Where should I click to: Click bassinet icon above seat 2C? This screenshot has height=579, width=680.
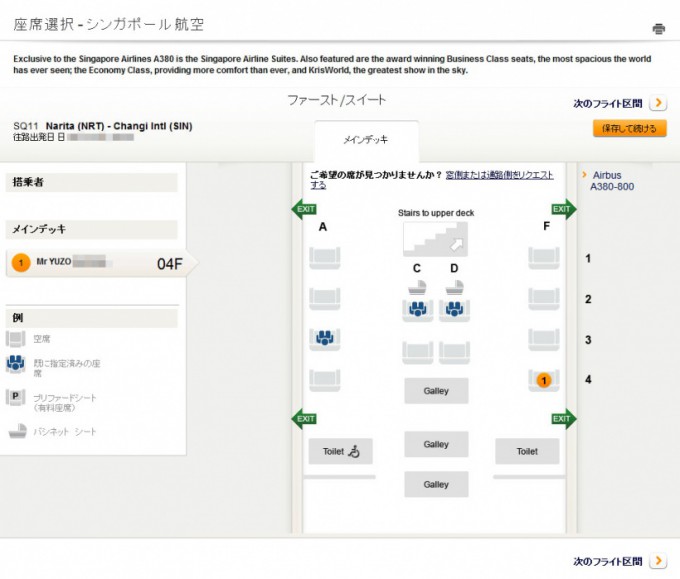[417, 288]
